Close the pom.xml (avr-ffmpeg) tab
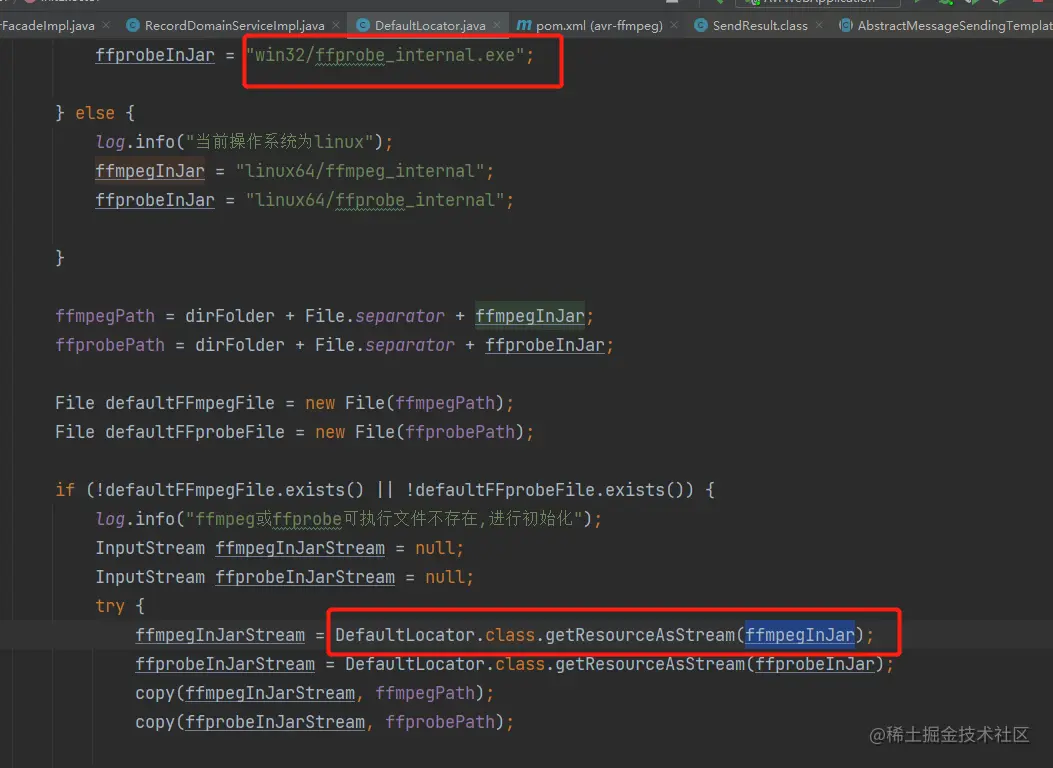The width and height of the screenshot is (1053, 768). pos(674,26)
